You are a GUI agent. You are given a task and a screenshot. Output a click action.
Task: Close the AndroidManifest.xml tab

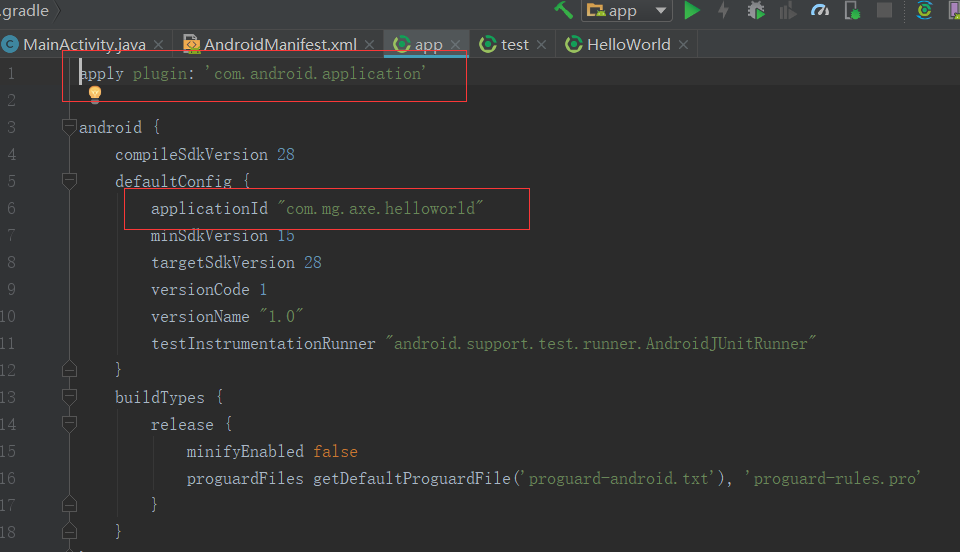(x=369, y=45)
